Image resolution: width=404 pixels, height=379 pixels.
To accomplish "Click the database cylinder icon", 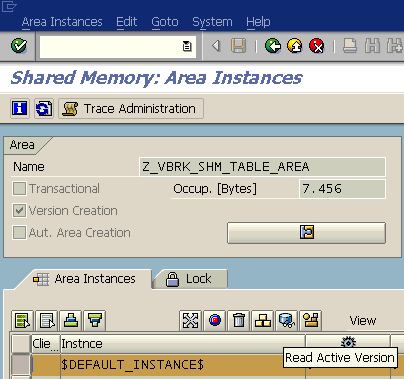I will [x=287, y=321].
